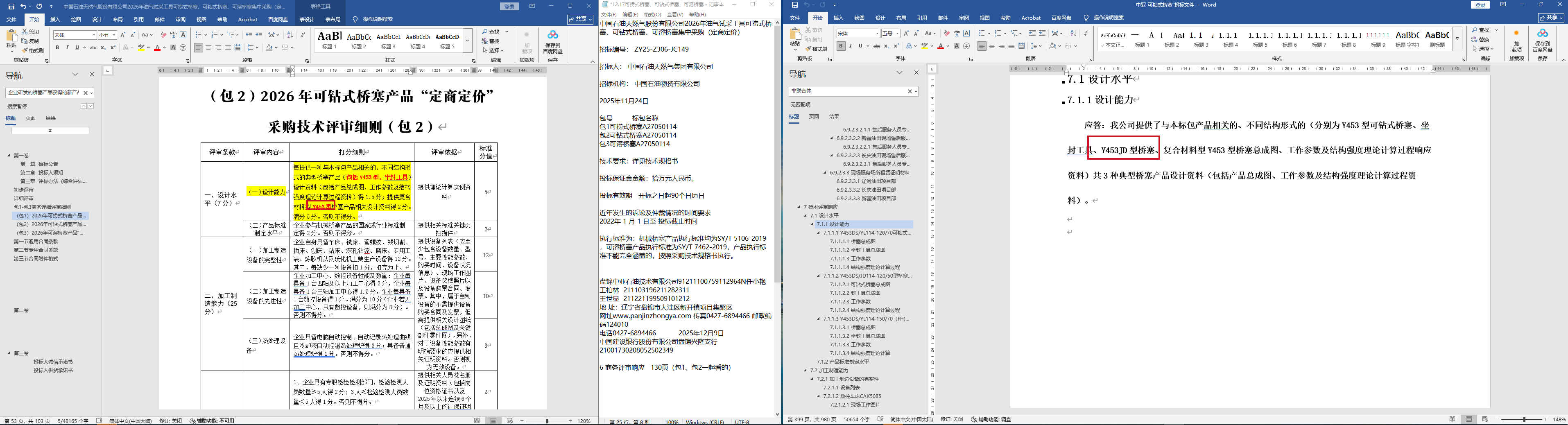The width and height of the screenshot is (1568, 425).
Task: Click 保存到百度网盘 in the 集中采购 Word window
Action: click(x=553, y=42)
